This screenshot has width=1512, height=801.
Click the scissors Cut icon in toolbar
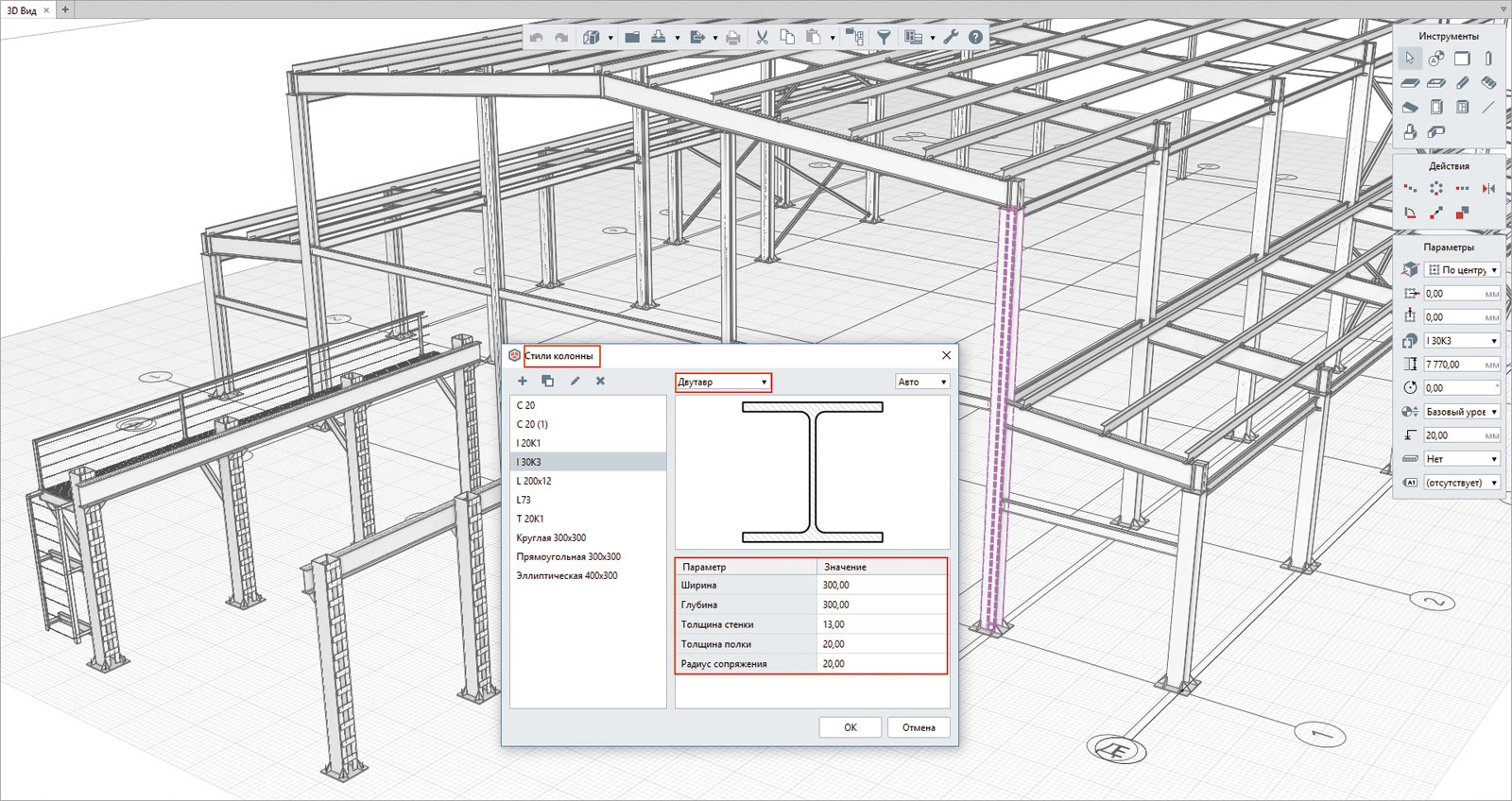(762, 37)
